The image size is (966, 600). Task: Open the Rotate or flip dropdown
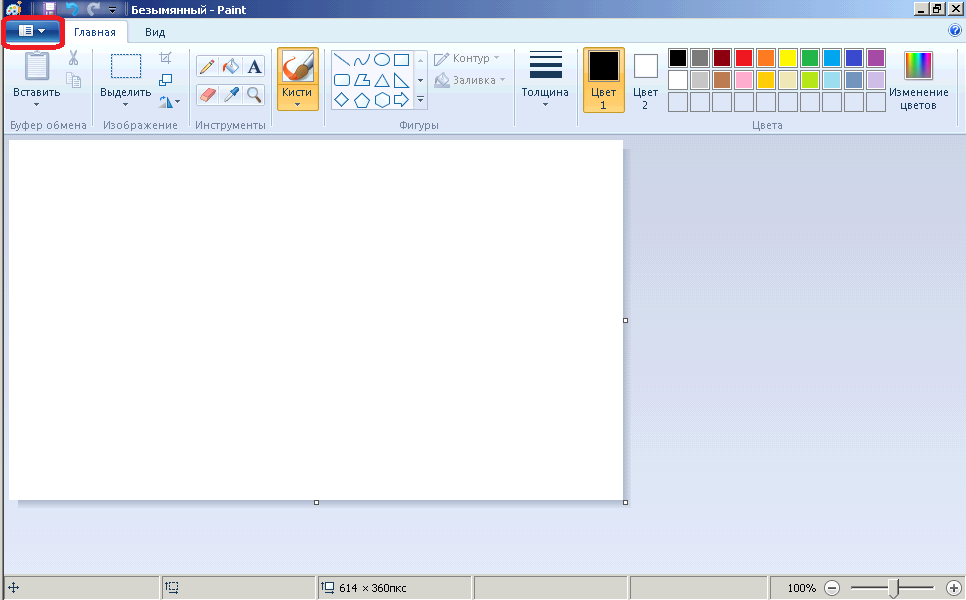[169, 102]
